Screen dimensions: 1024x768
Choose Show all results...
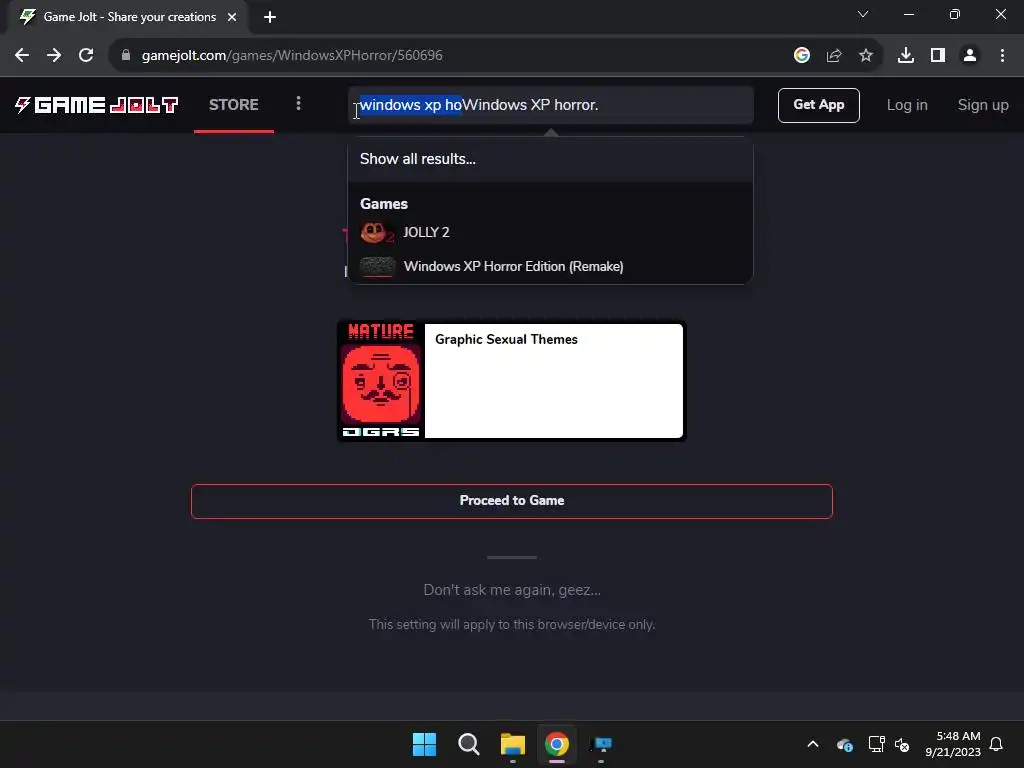551,159
